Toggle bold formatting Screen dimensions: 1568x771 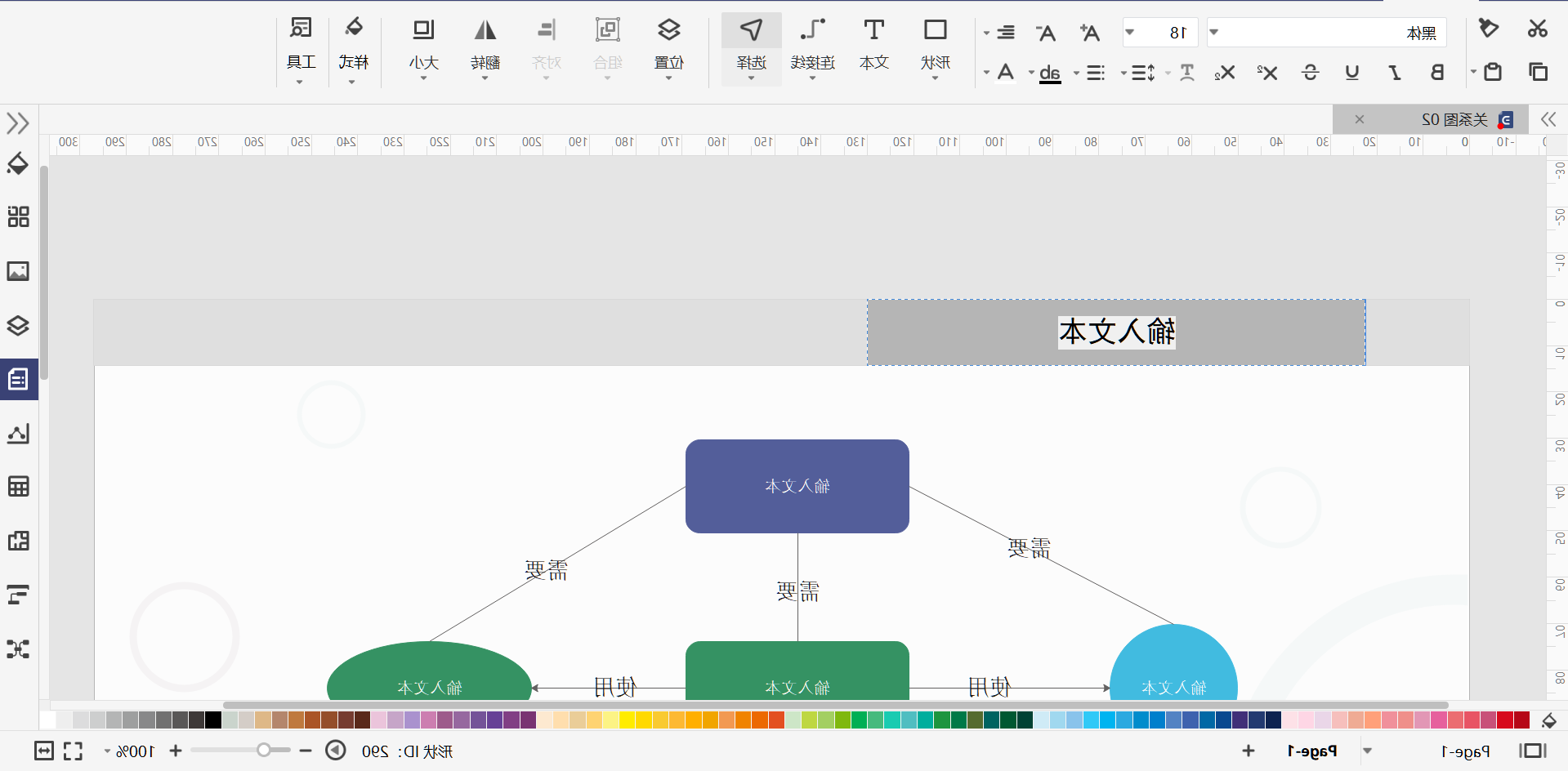(1436, 73)
